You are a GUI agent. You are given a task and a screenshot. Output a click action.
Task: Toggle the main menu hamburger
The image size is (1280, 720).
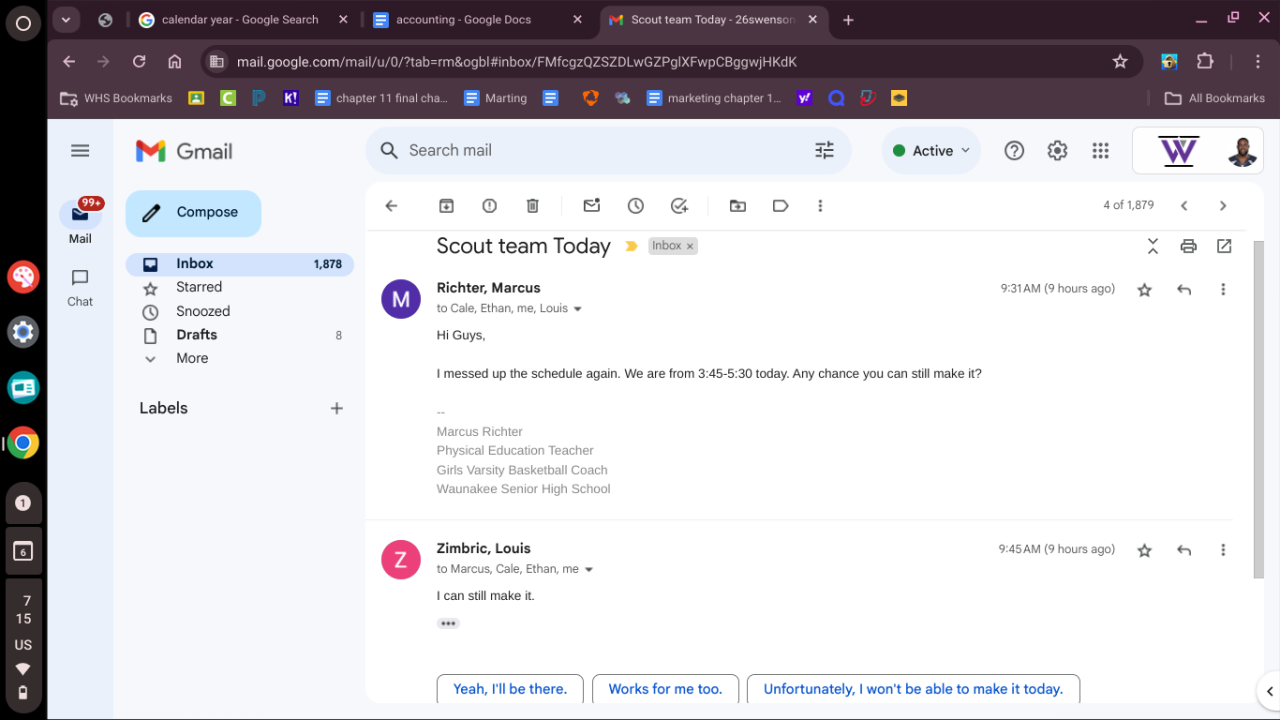pyautogui.click(x=80, y=151)
